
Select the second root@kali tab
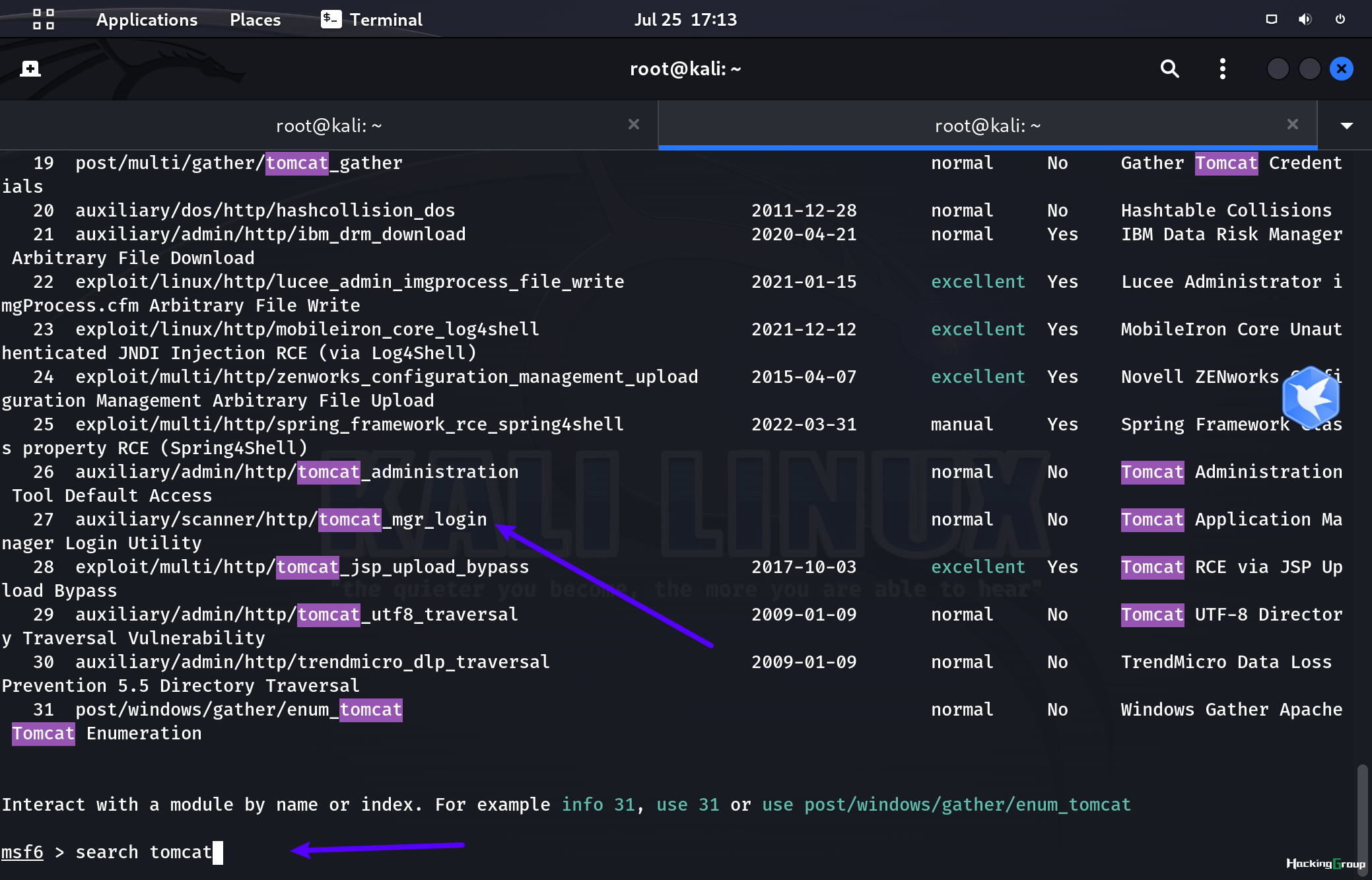[988, 125]
